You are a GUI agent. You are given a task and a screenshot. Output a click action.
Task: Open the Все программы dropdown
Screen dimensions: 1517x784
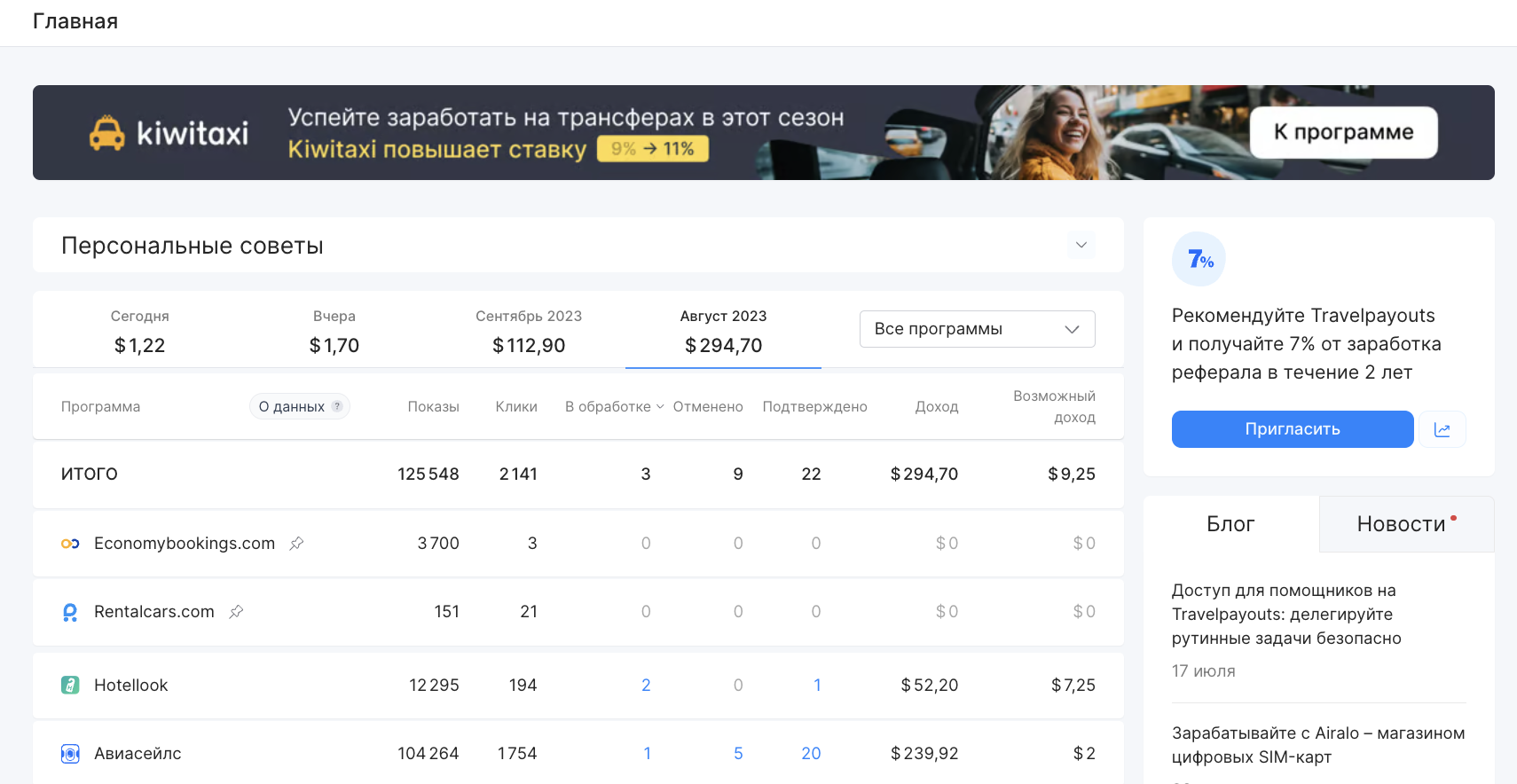(977, 329)
